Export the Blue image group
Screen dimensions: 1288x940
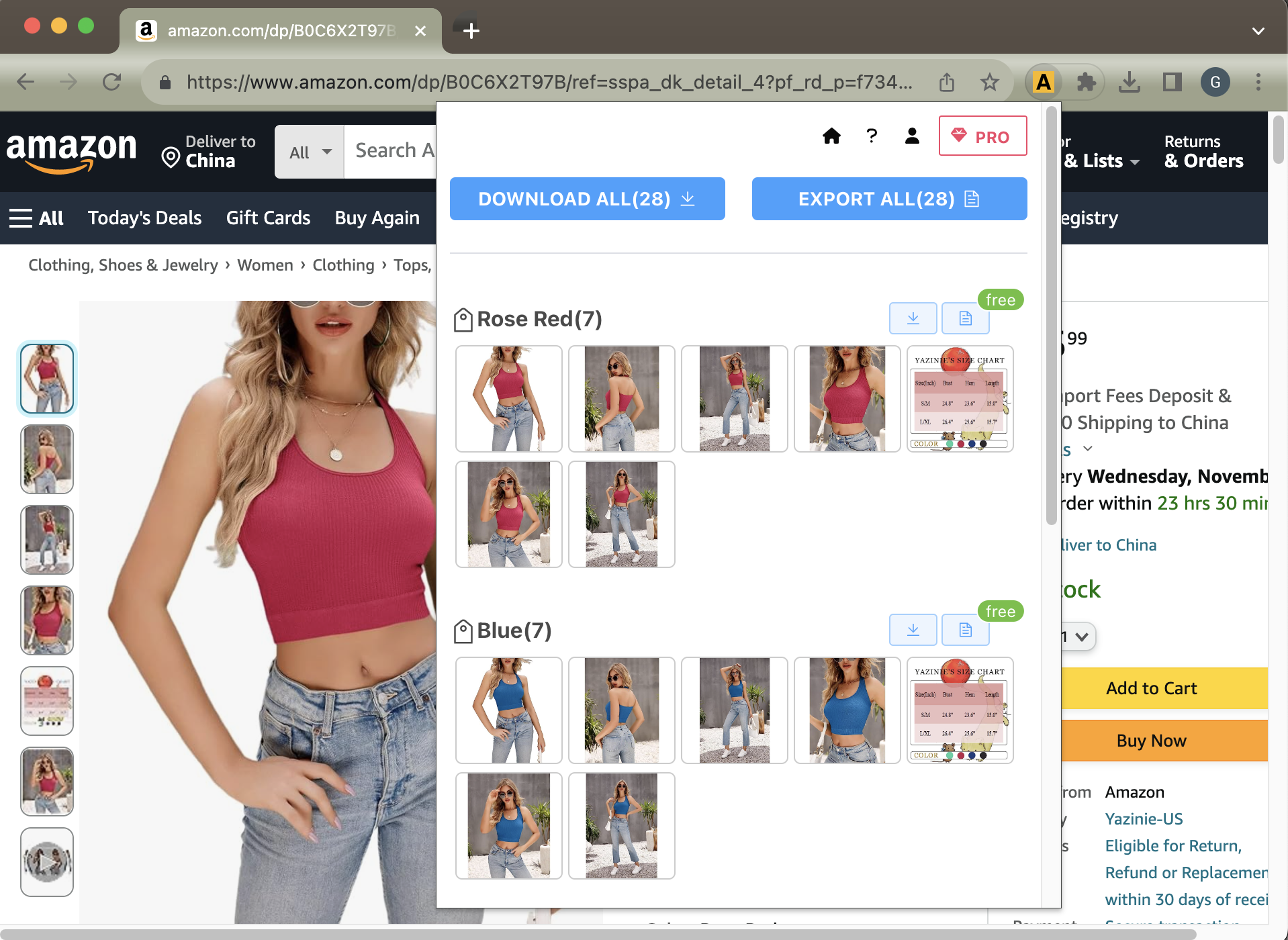pos(965,629)
